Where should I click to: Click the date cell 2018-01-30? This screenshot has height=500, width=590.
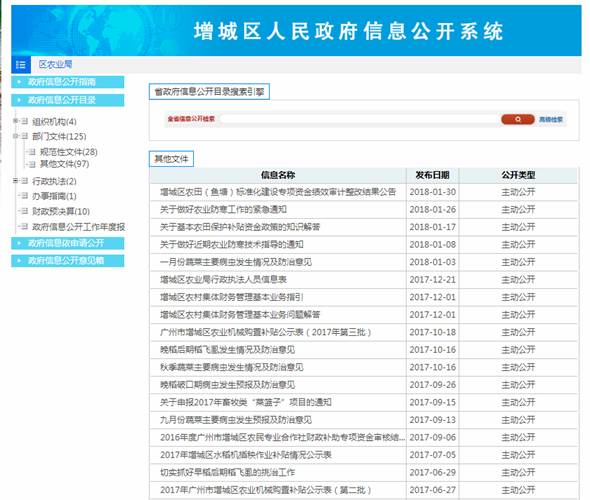432,192
